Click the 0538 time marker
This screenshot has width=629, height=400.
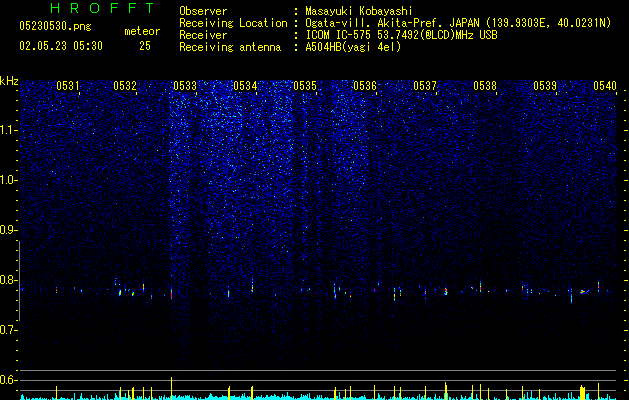click(x=485, y=85)
